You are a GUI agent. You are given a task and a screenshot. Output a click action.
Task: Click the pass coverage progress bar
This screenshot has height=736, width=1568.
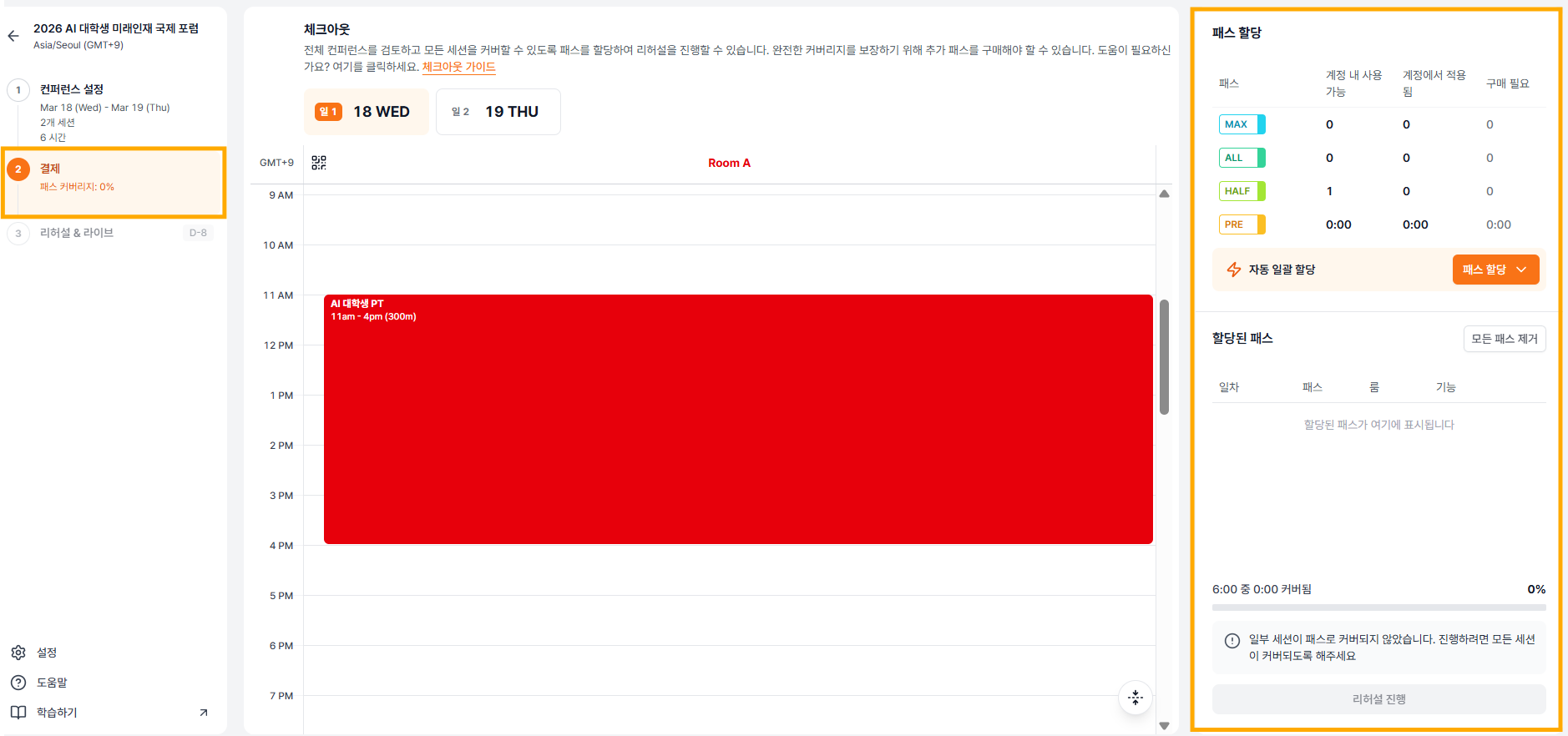click(1378, 607)
